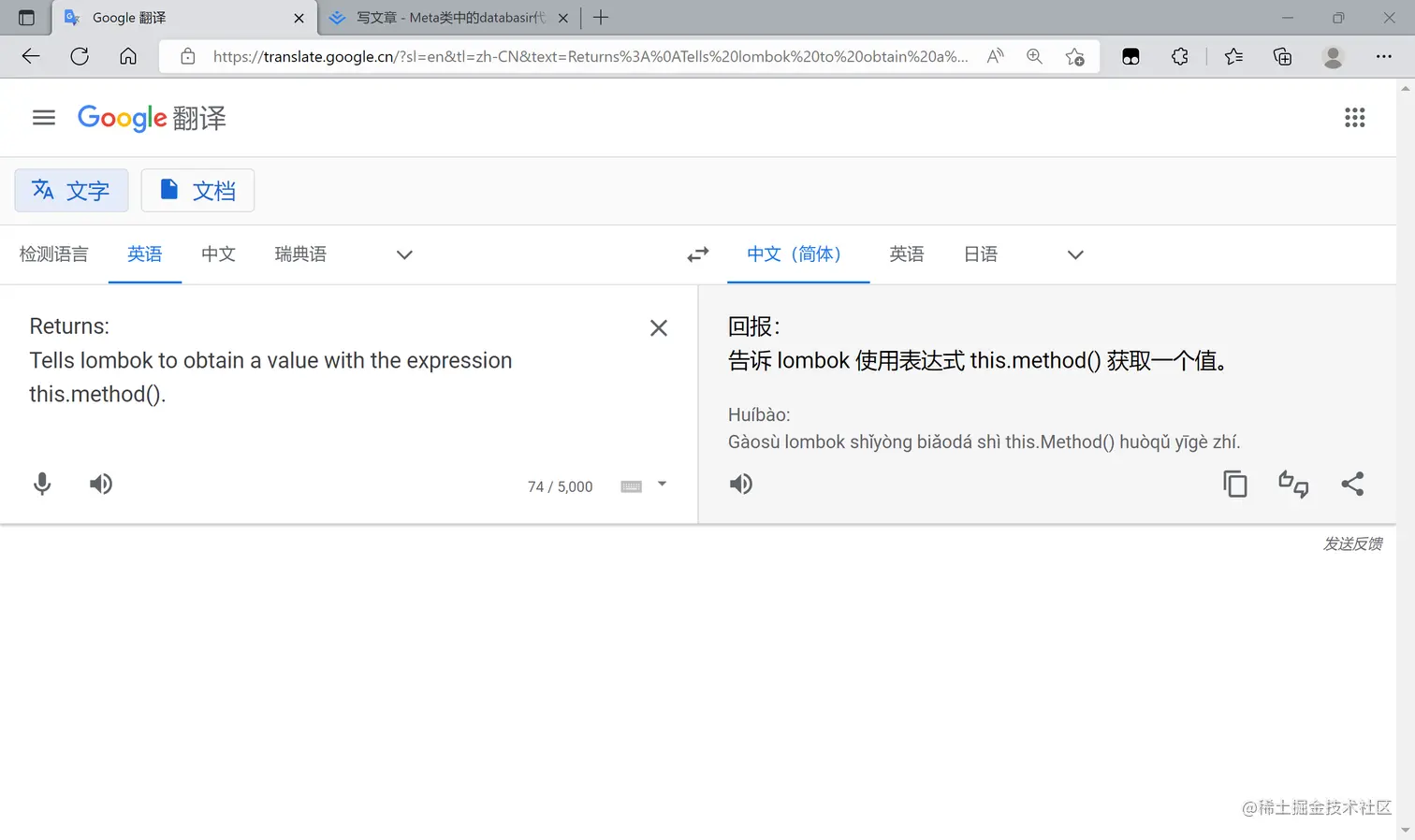Open the Google apps grid

pyautogui.click(x=1354, y=118)
